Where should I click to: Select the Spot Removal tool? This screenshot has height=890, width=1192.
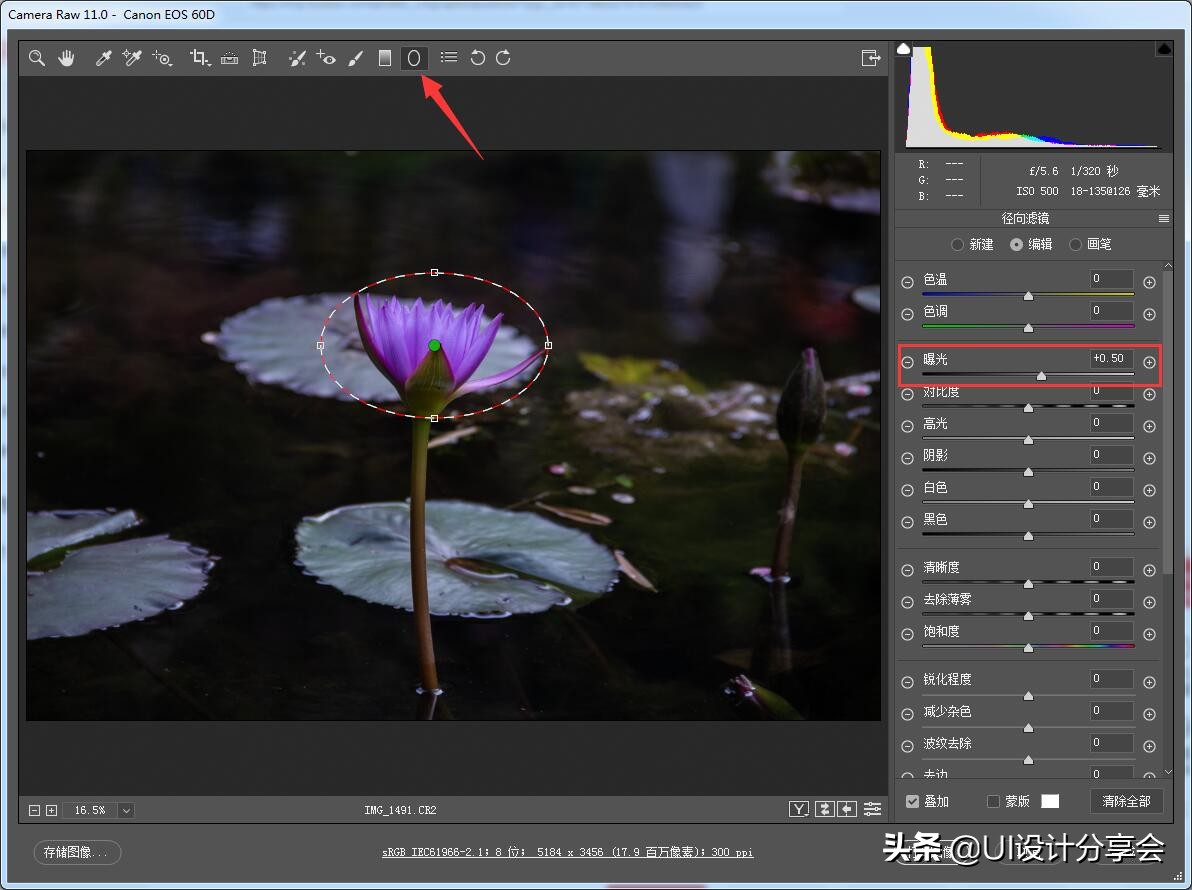[x=297, y=58]
